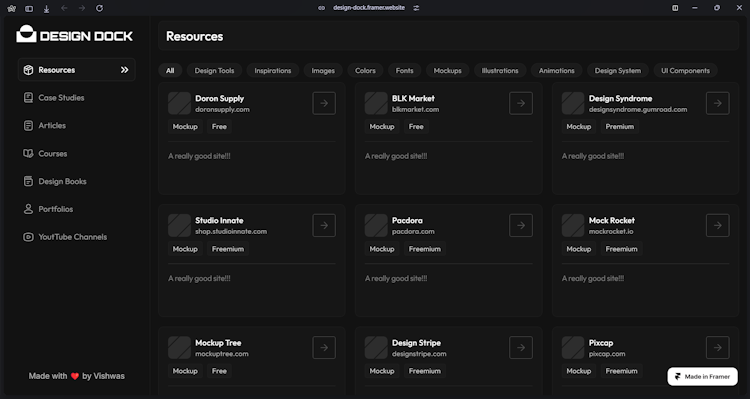The image size is (750, 399).
Task: Open the Design Syndrome thumbnail
Action: [573, 103]
